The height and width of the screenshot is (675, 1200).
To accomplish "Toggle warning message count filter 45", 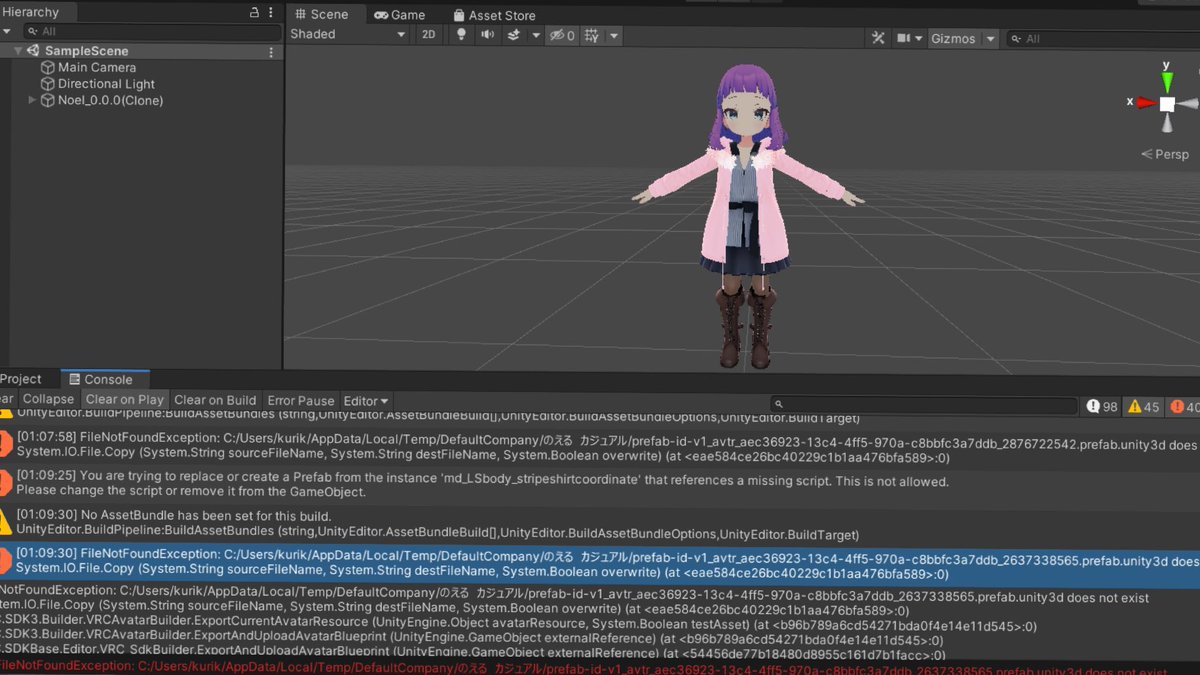I will 1144,406.
